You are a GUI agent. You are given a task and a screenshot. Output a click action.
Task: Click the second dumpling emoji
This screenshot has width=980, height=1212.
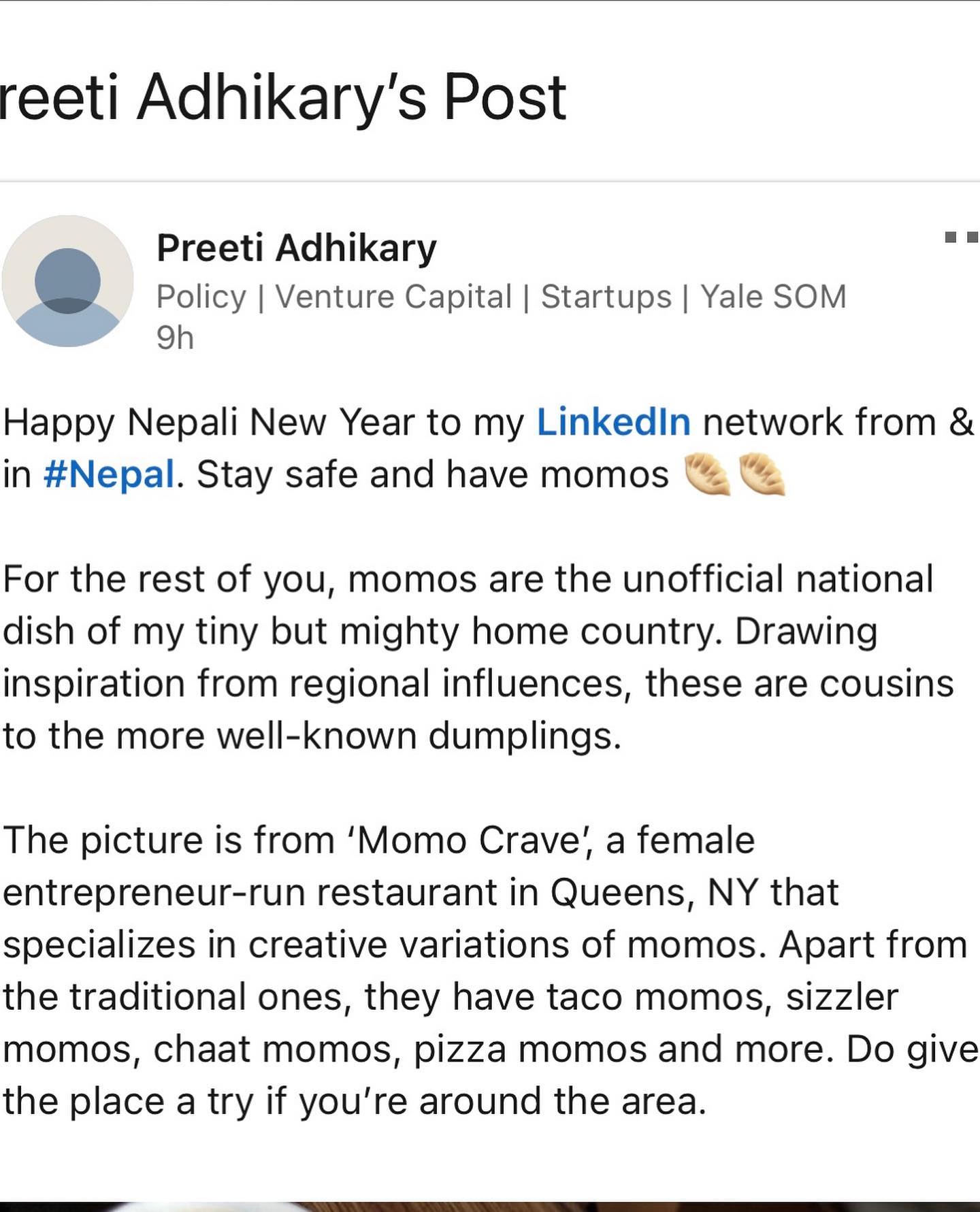click(762, 475)
